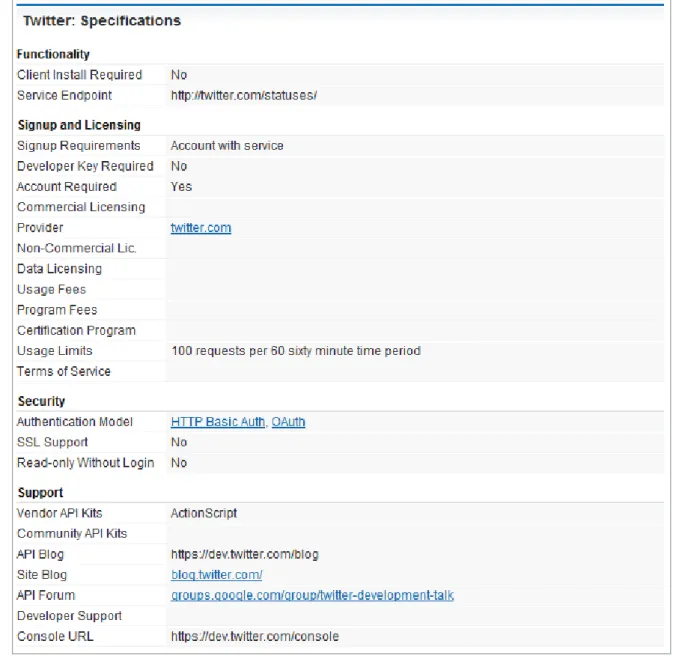This screenshot has height=656, width=673.
Task: Click the Functionality section header
Action: [x=53, y=54]
